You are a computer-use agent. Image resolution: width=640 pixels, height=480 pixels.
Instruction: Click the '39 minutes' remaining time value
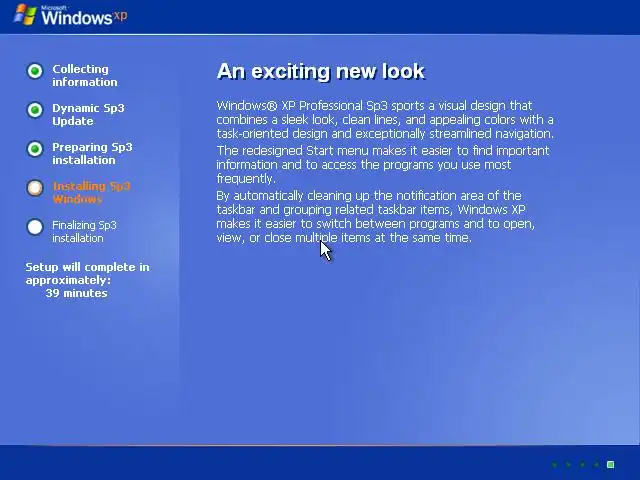point(76,293)
